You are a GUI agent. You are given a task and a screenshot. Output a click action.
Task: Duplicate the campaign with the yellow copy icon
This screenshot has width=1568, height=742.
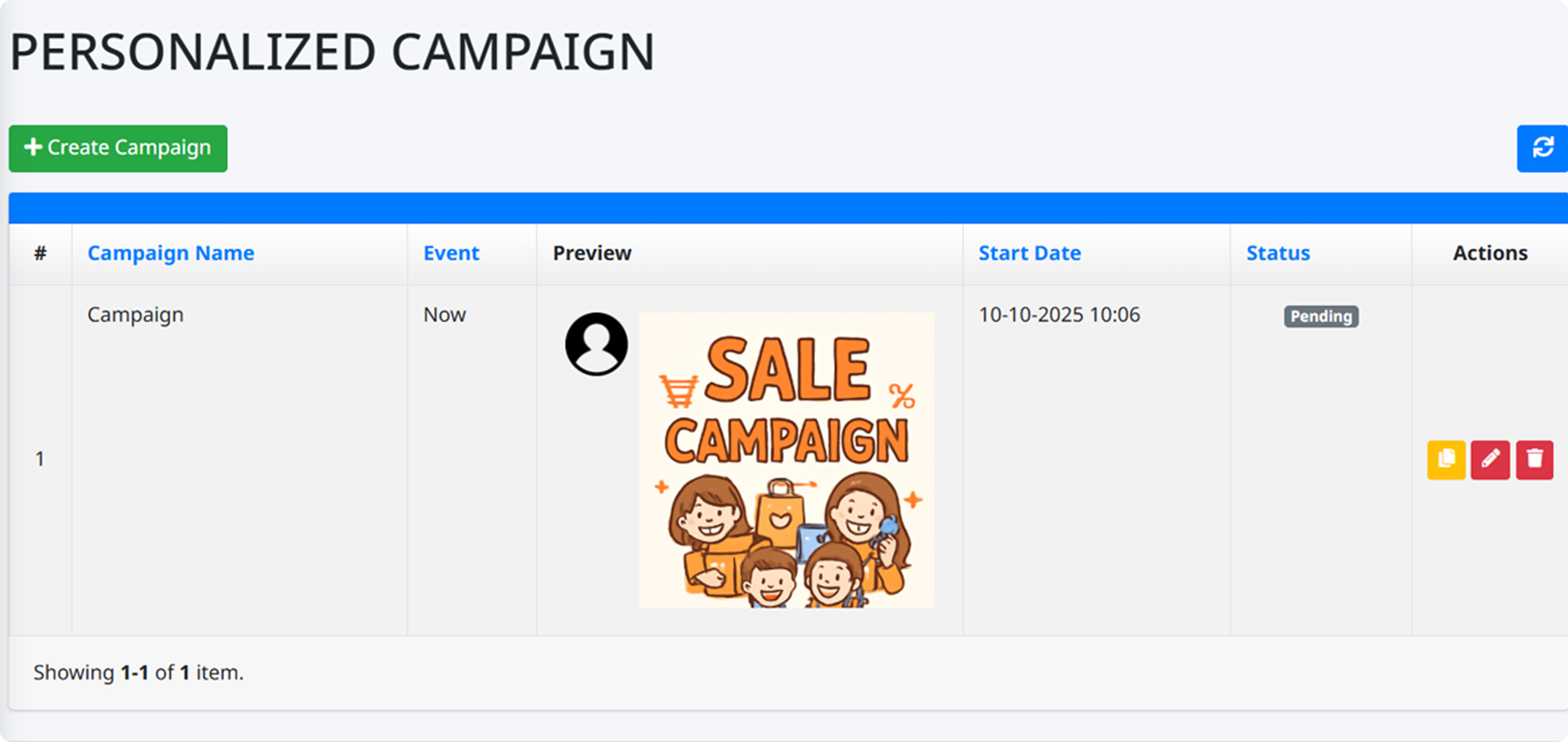click(x=1446, y=460)
